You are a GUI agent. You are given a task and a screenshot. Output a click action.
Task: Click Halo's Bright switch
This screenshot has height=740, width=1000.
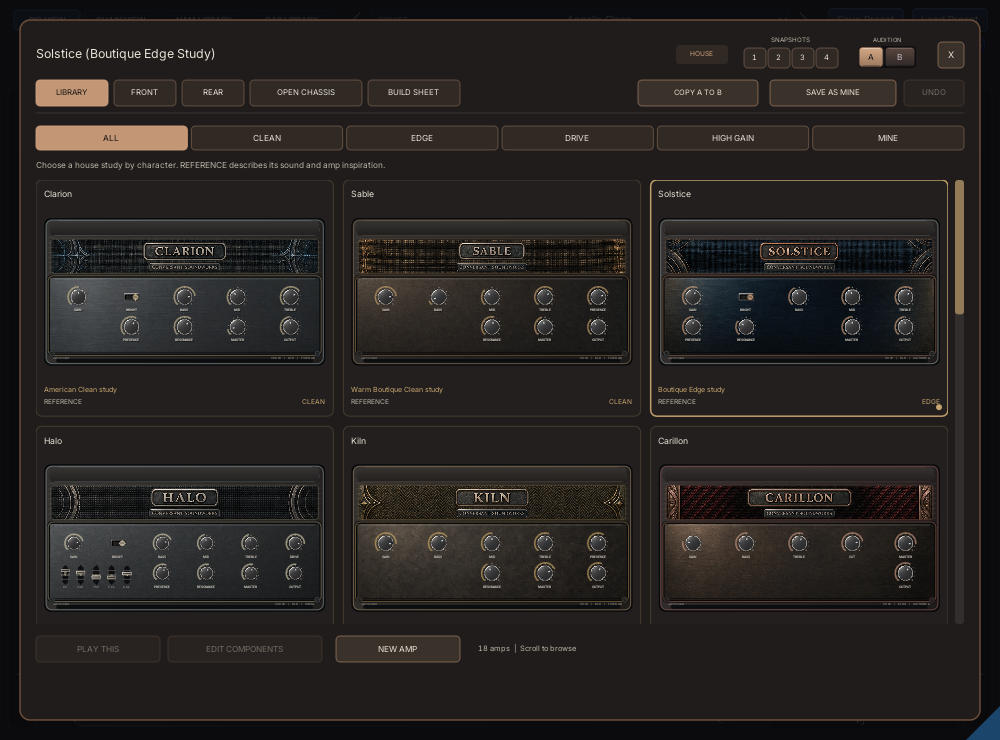[x=118, y=544]
